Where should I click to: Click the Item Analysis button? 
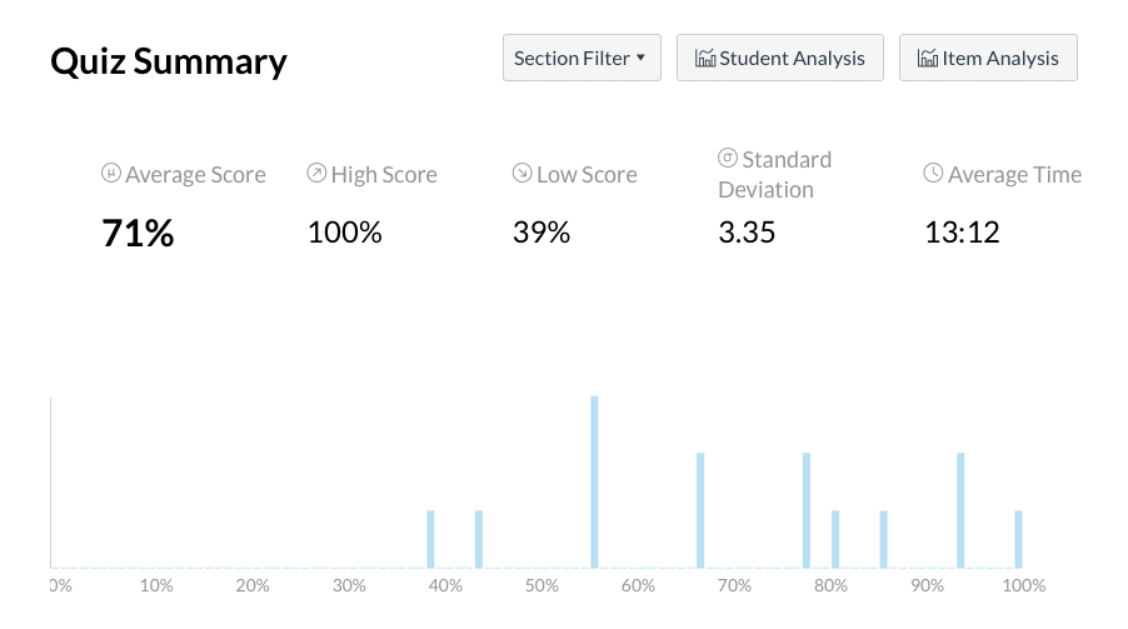click(x=987, y=58)
